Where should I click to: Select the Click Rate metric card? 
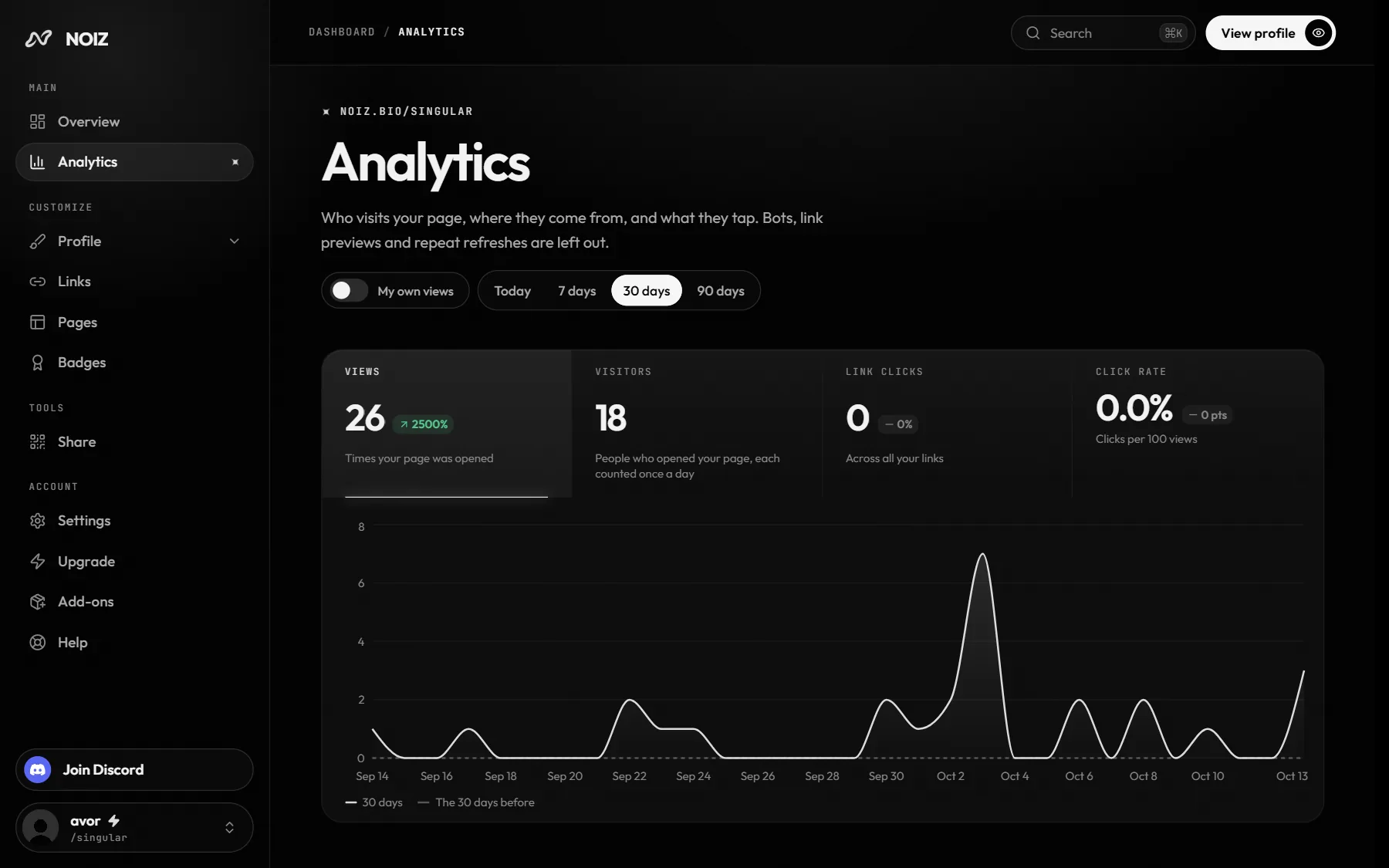click(x=1198, y=424)
